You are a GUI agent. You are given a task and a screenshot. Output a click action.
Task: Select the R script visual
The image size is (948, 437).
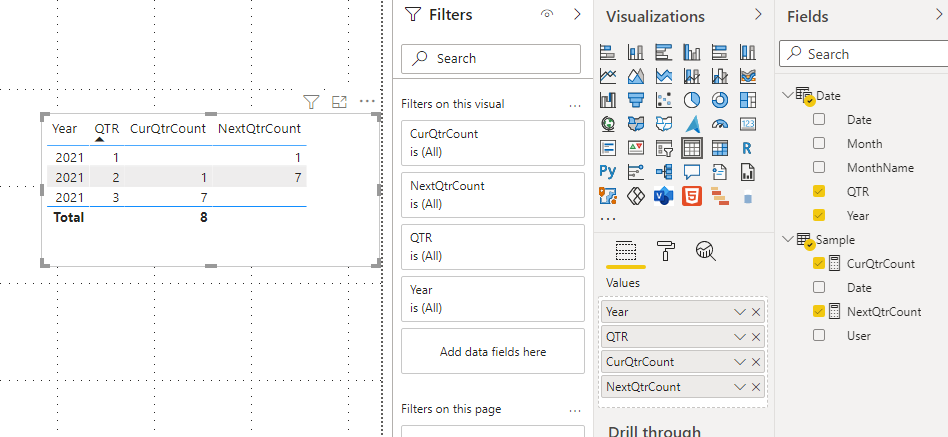coord(748,147)
